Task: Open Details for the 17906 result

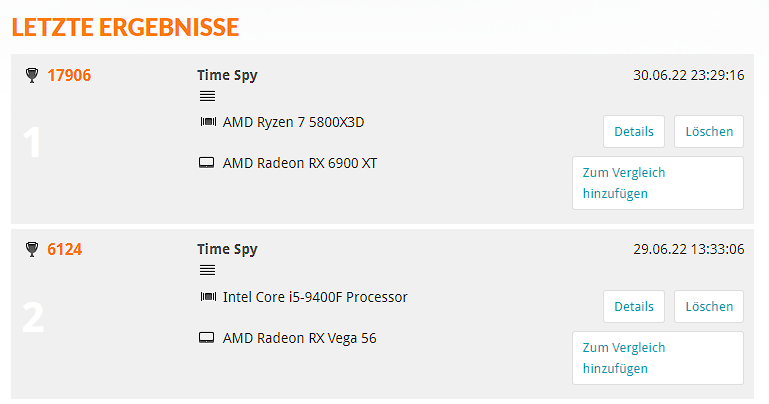Action: [x=634, y=131]
